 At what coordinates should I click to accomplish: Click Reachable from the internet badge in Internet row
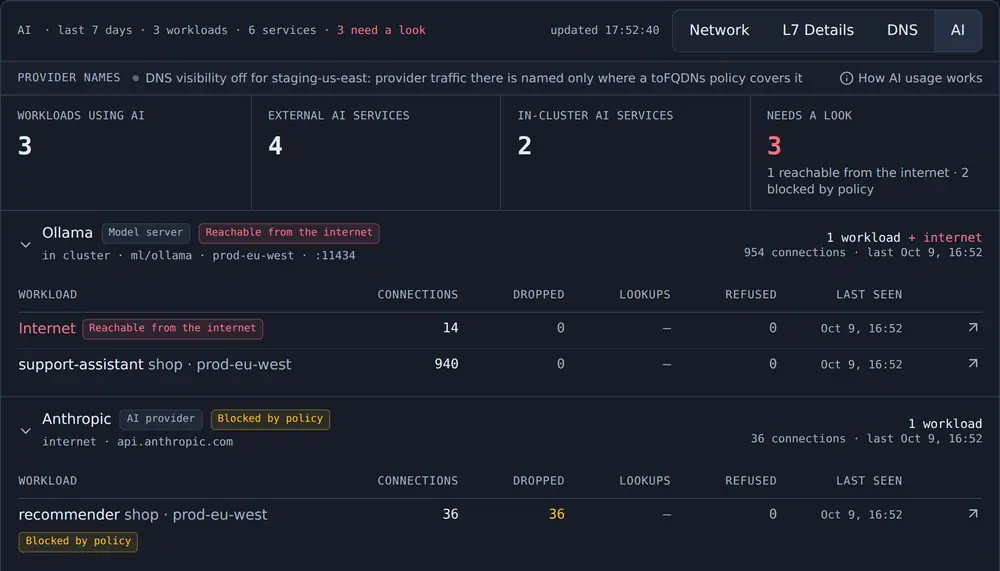point(172,329)
